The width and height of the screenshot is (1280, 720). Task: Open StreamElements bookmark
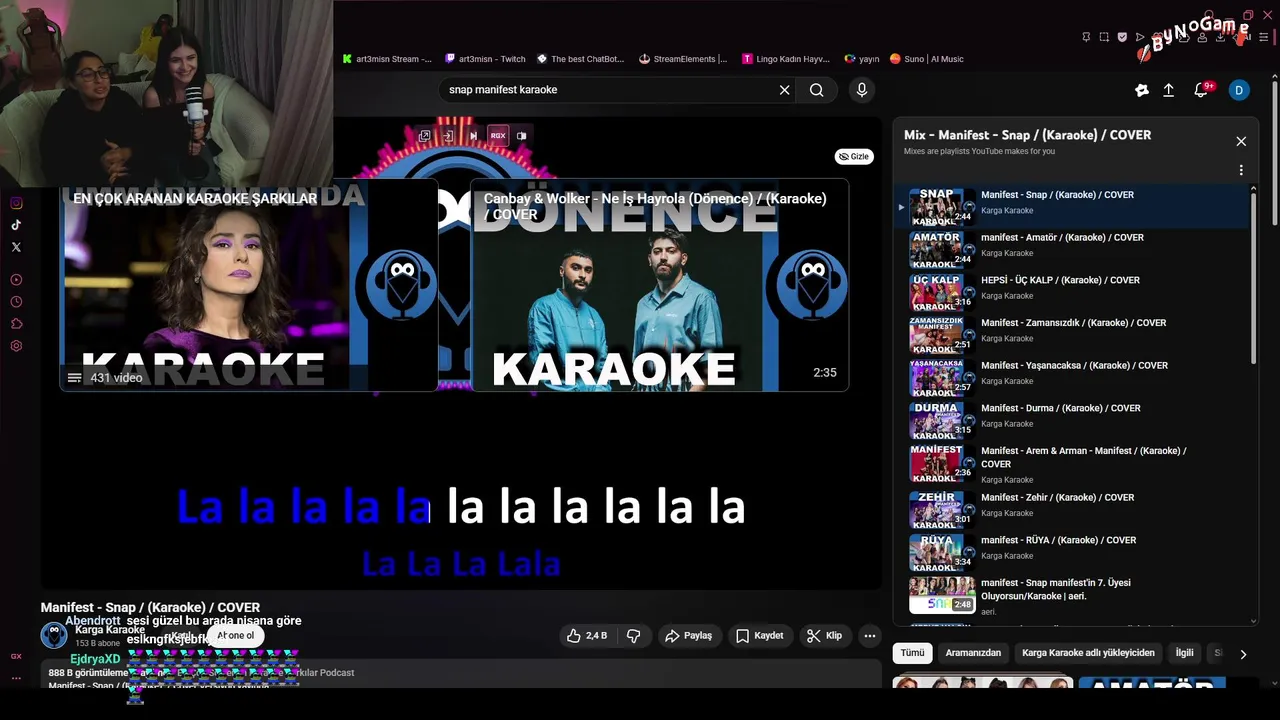click(683, 59)
